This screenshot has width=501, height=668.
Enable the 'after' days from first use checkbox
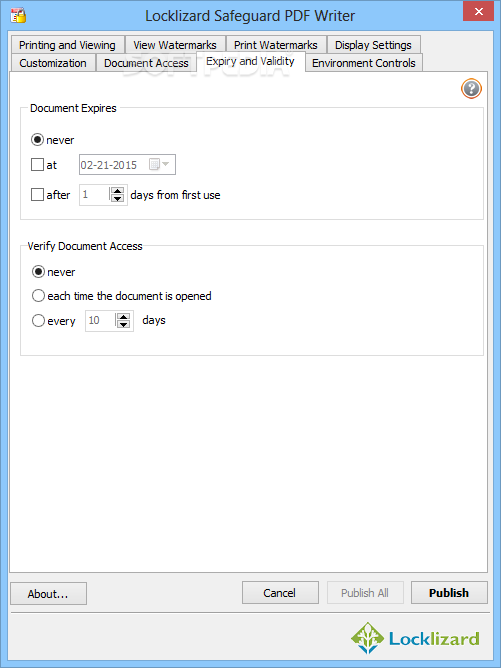point(37,195)
